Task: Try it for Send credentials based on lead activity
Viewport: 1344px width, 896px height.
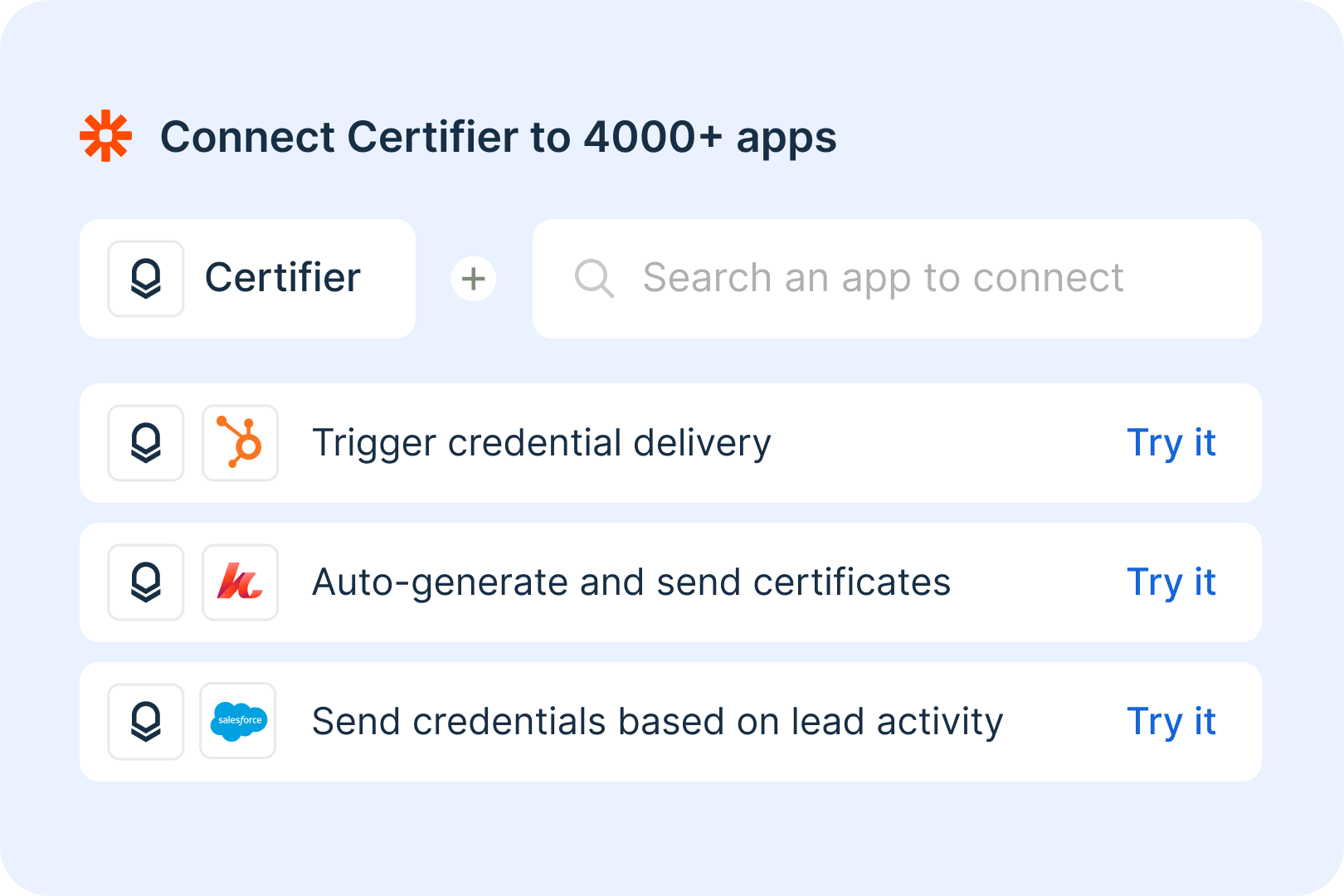Action: 1171,723
